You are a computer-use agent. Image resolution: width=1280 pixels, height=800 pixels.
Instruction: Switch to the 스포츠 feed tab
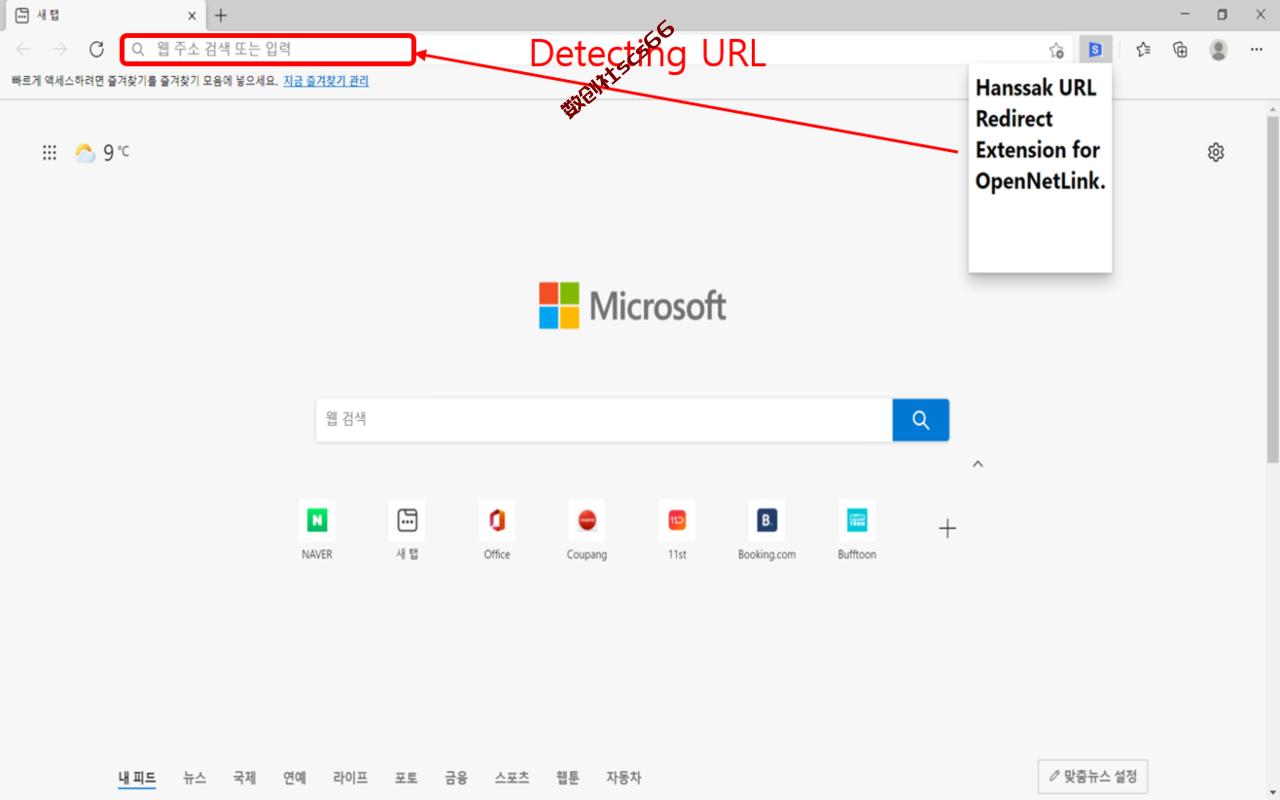[512, 777]
